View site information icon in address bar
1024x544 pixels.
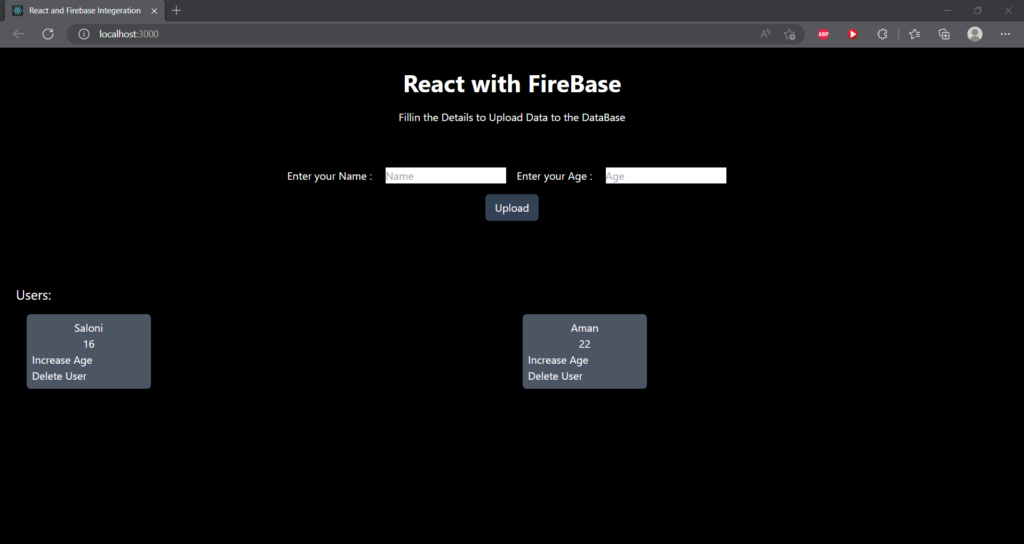coord(84,34)
